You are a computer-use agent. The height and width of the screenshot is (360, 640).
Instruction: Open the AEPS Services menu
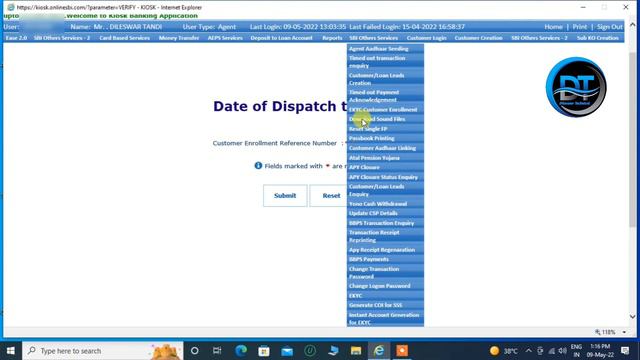(225, 38)
